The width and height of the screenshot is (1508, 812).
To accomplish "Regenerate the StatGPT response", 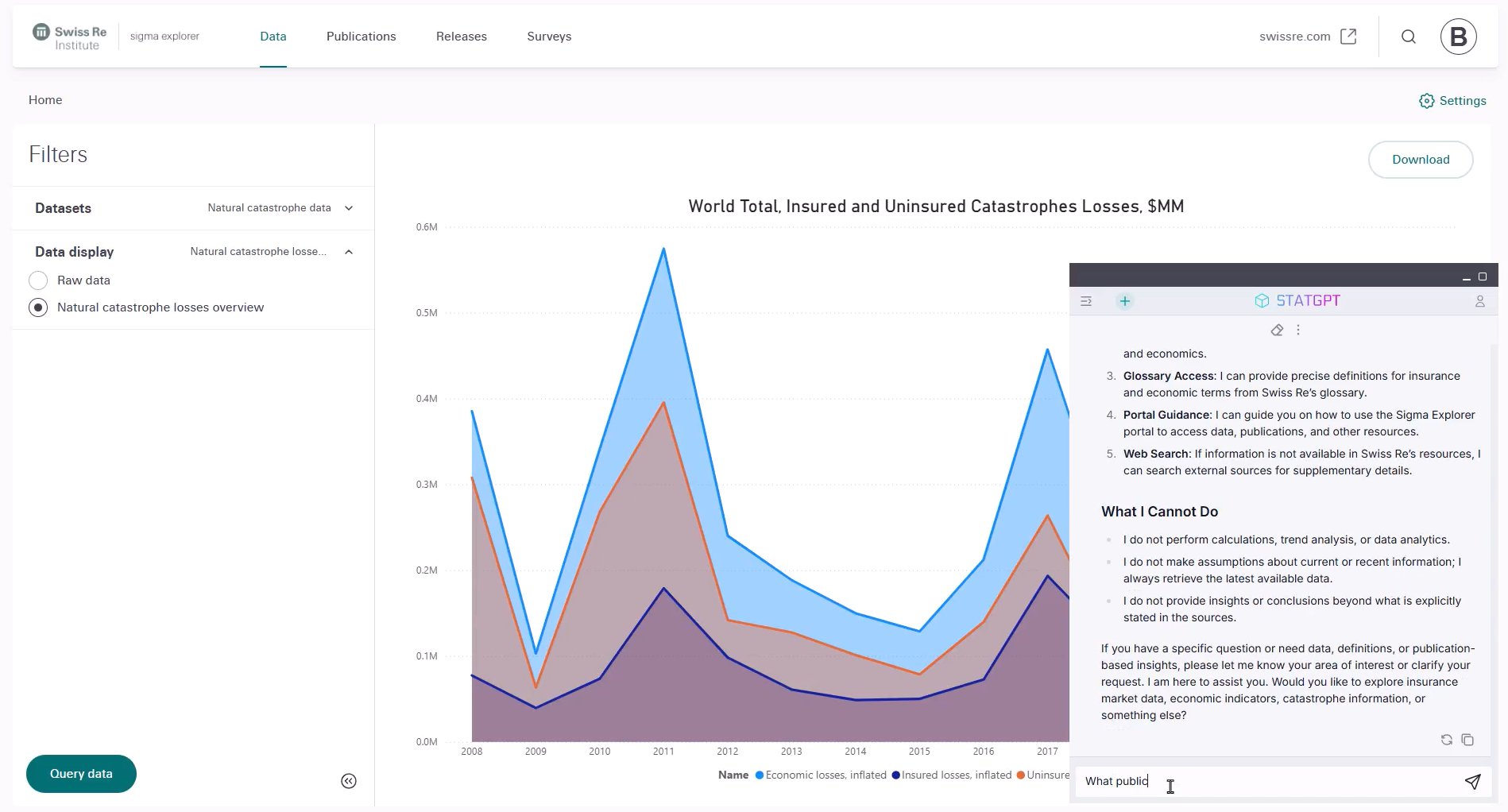I will click(x=1446, y=740).
